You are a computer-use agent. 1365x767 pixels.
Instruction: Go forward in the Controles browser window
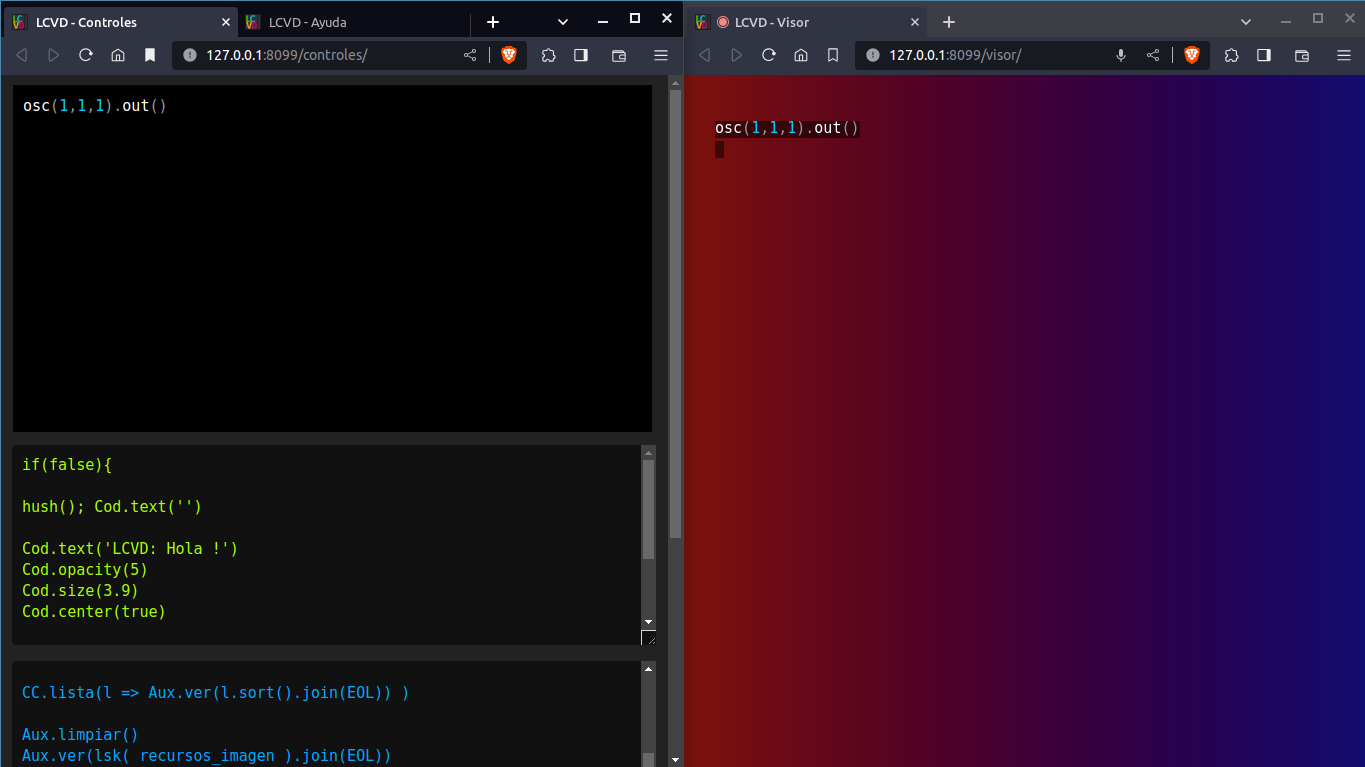pos(54,55)
